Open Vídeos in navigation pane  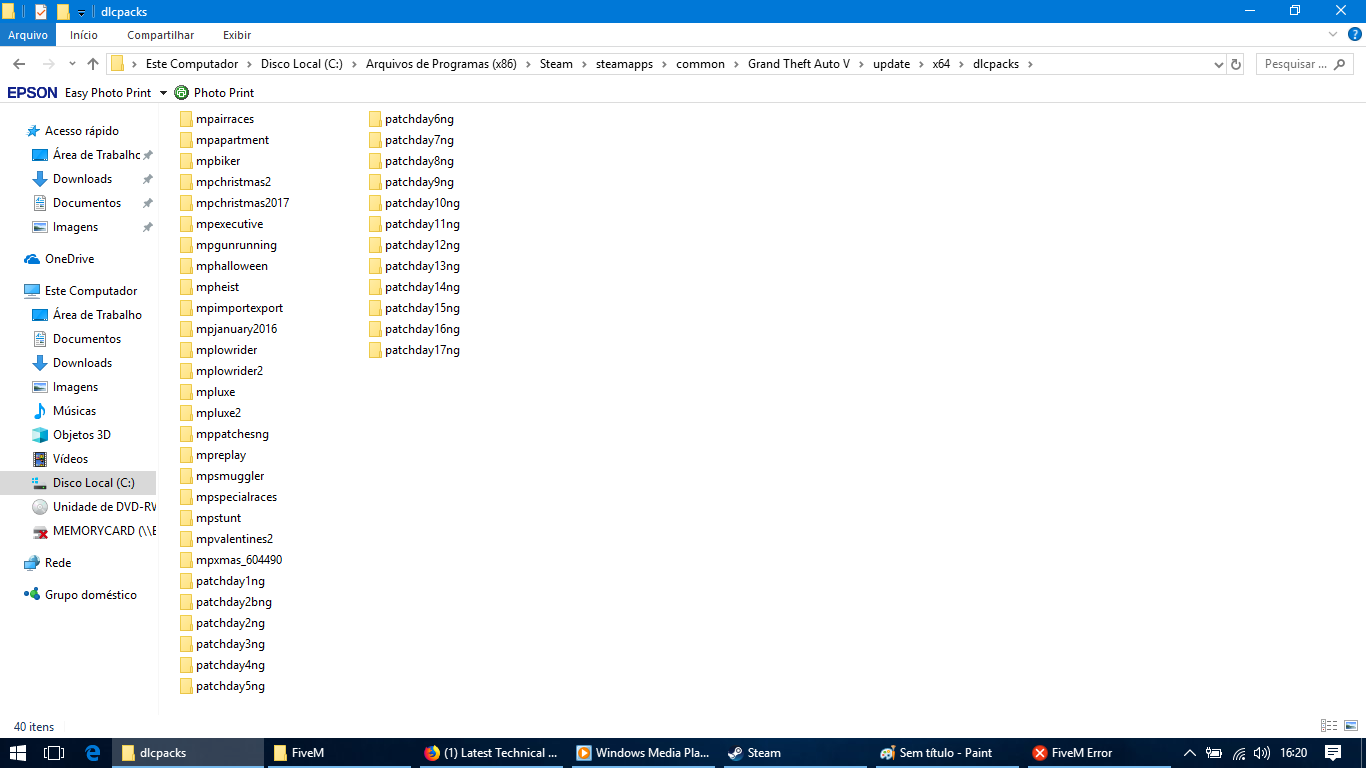click(70, 459)
